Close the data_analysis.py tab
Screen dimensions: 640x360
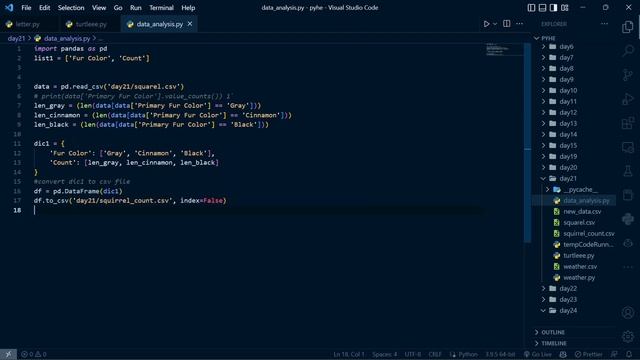190,24
